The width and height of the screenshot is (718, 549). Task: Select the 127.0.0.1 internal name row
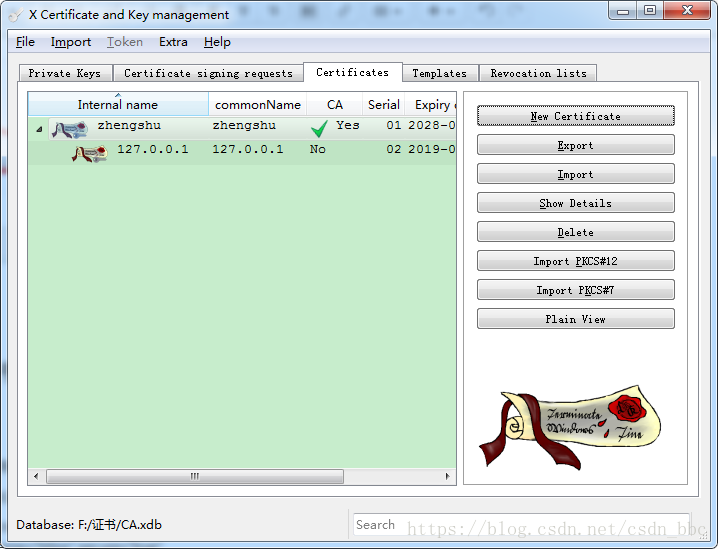tap(152, 149)
